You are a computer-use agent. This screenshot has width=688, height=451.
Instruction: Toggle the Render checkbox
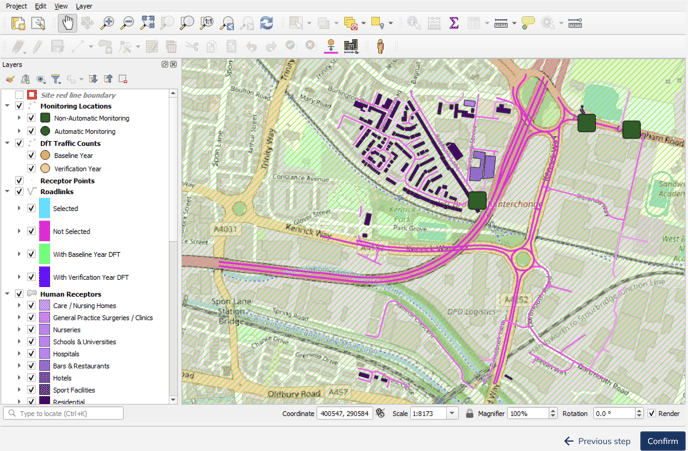pos(652,413)
